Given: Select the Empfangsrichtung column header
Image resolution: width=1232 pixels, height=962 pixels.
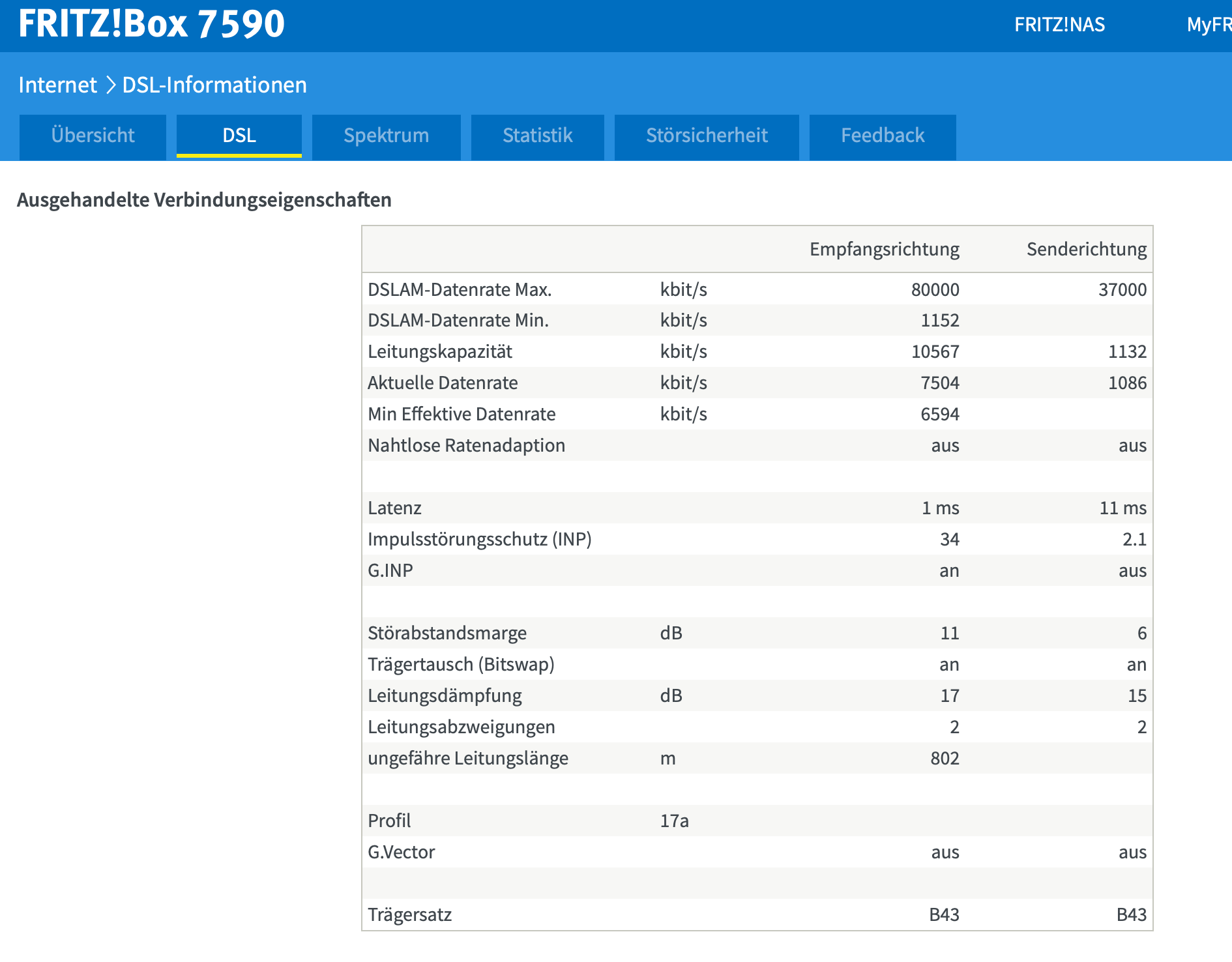Looking at the screenshot, I should click(884, 249).
